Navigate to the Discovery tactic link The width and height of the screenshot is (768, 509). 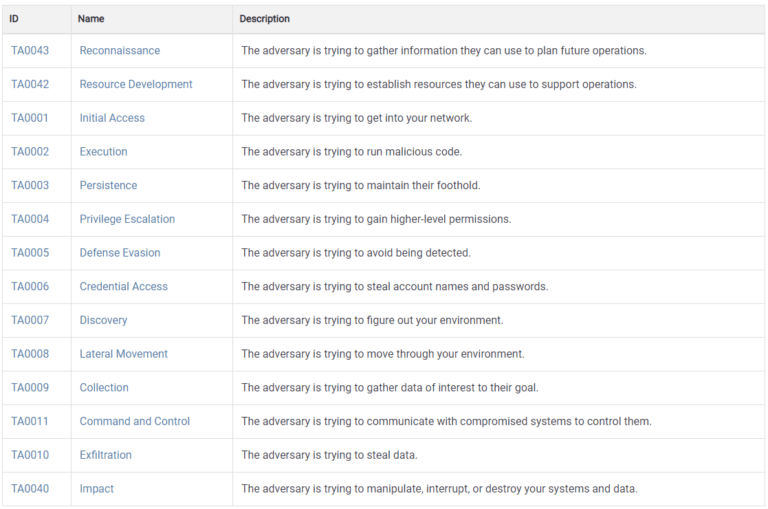click(103, 321)
